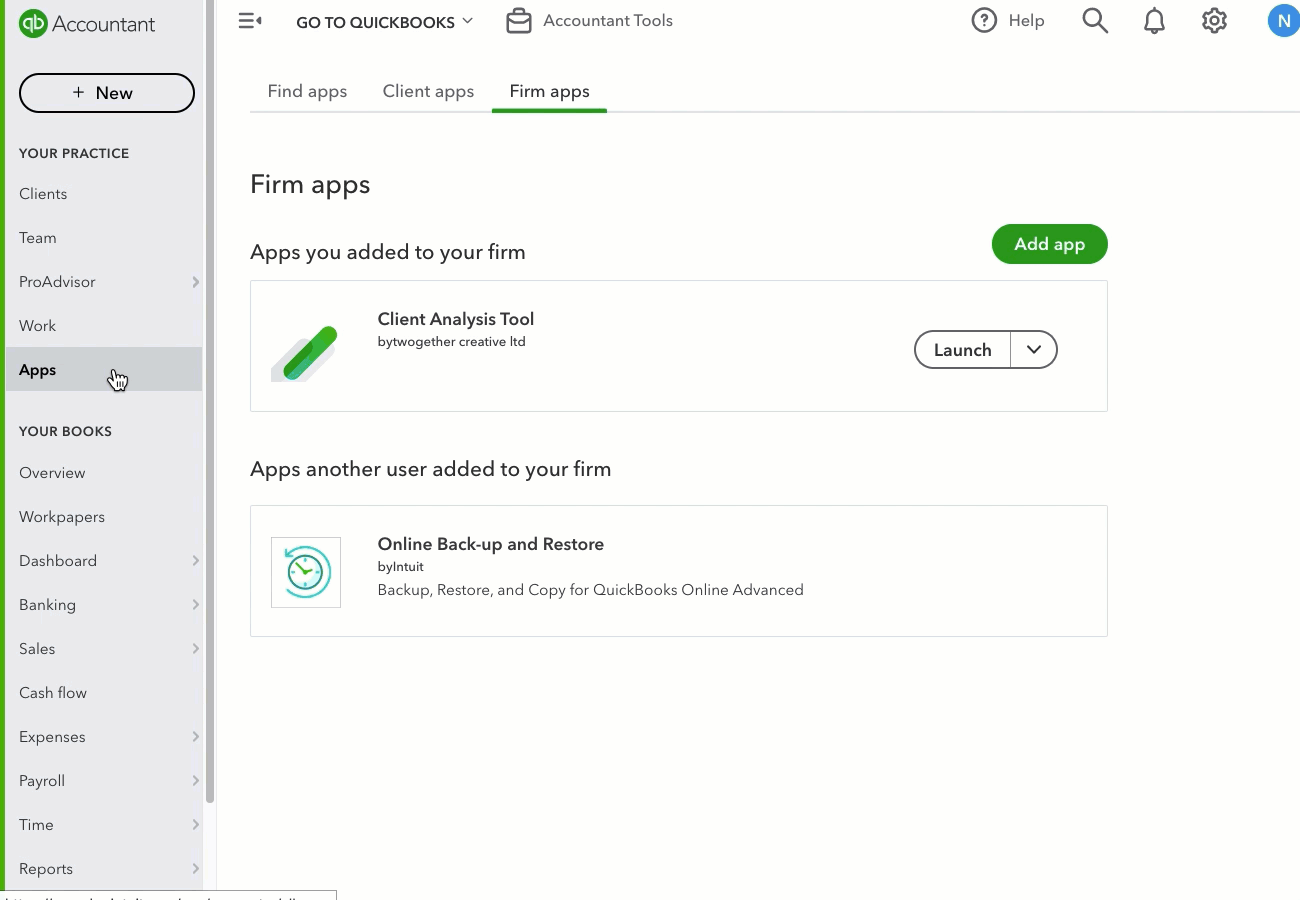Click 'Backup, Restore, and Copy' description text
1300x900 pixels.
(591, 590)
